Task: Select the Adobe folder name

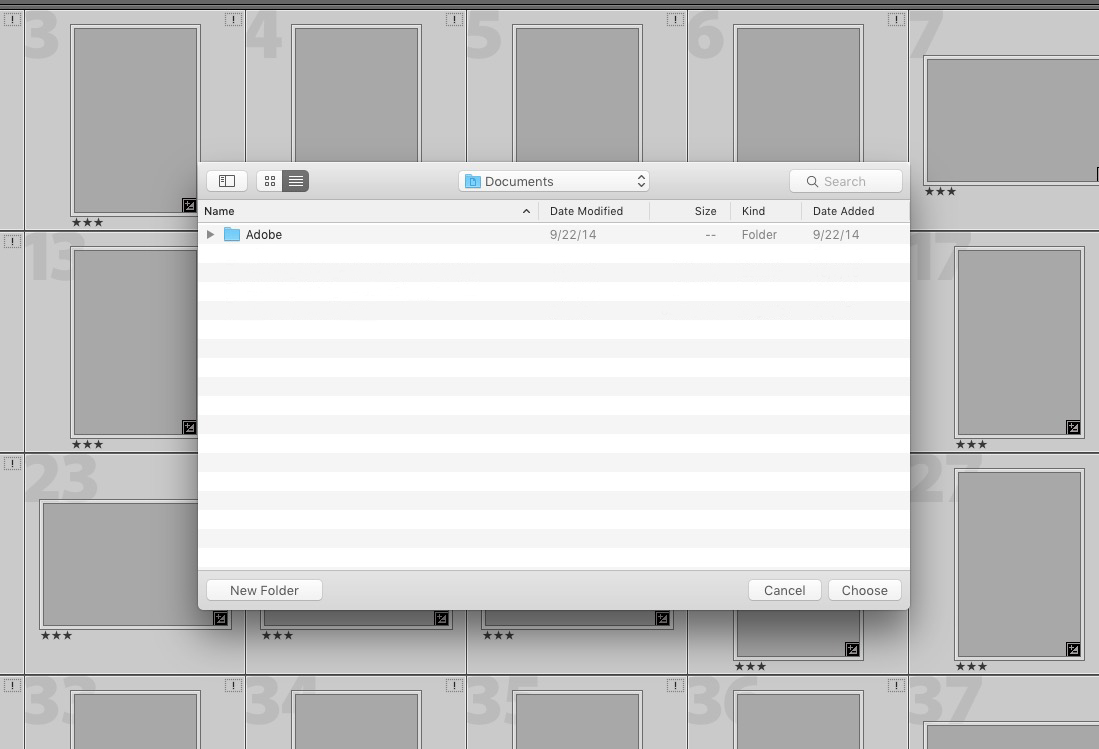Action: pyautogui.click(x=264, y=235)
